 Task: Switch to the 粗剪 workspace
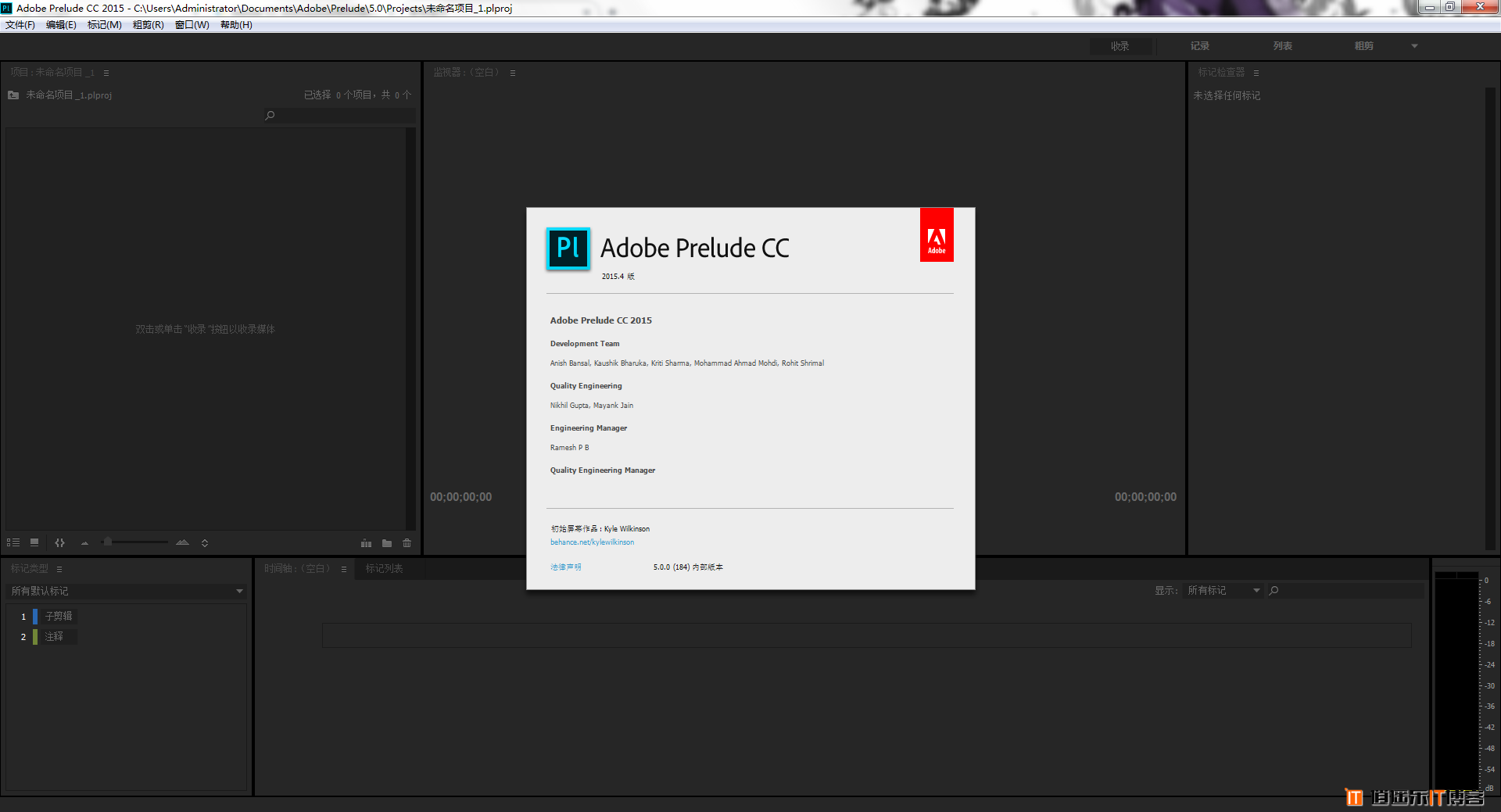click(1364, 46)
